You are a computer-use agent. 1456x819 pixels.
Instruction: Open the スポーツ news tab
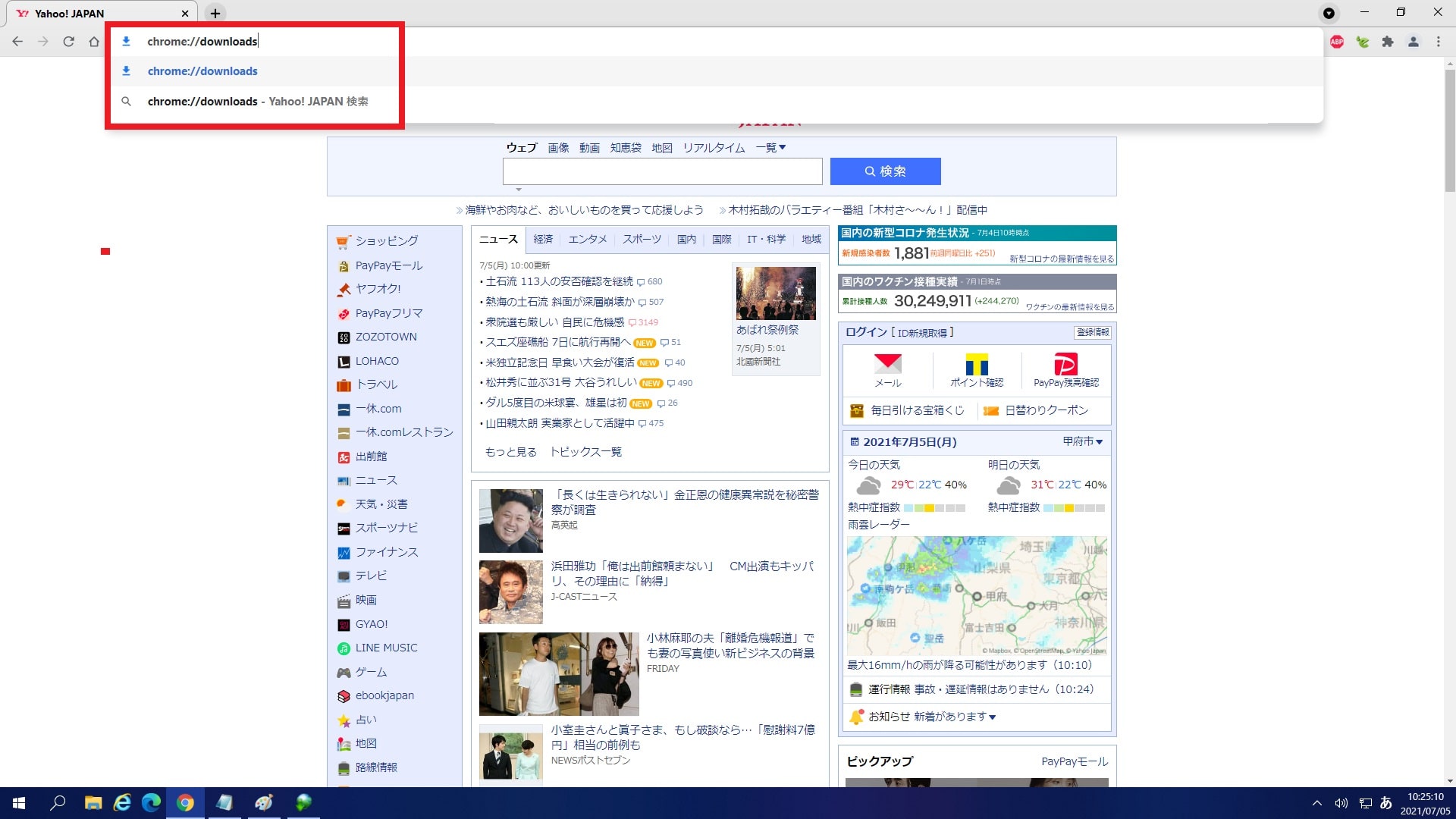click(x=642, y=239)
